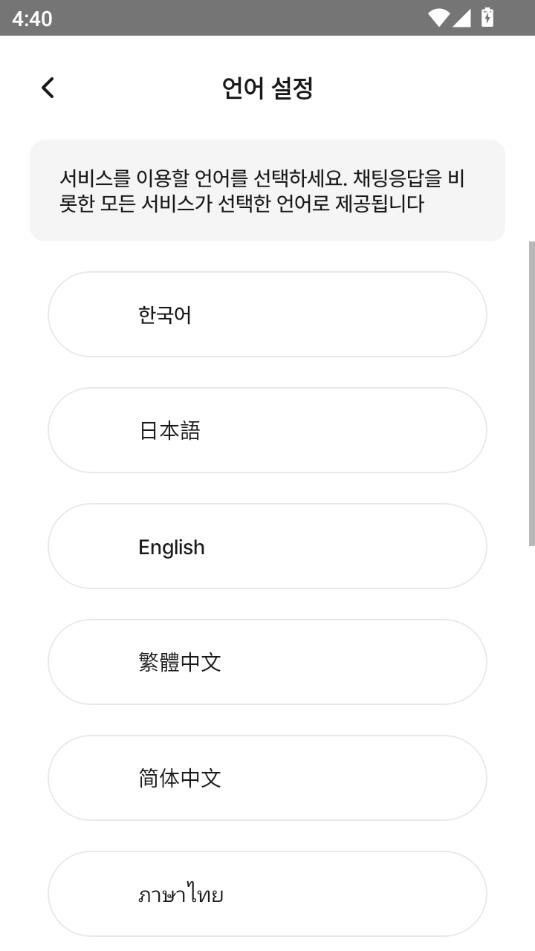Click the 언어 설정 page title
Screen dimensions: 535x951
[x=268, y=89]
